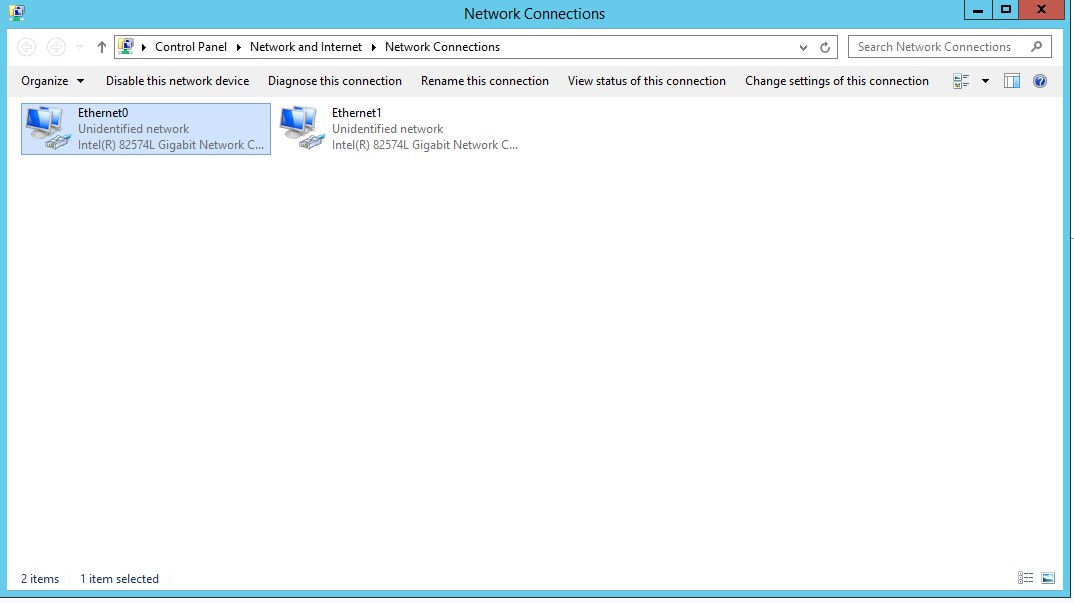
Task: Refresh the Network Connections view
Action: pyautogui.click(x=825, y=47)
